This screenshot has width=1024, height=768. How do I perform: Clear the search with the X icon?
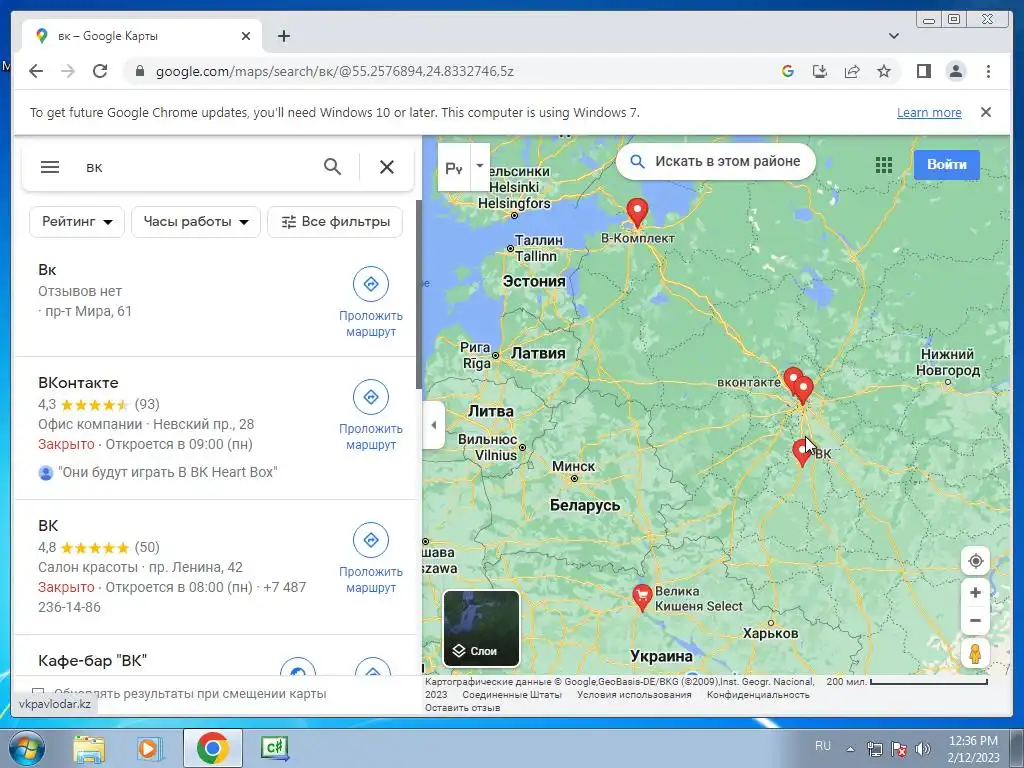point(387,167)
